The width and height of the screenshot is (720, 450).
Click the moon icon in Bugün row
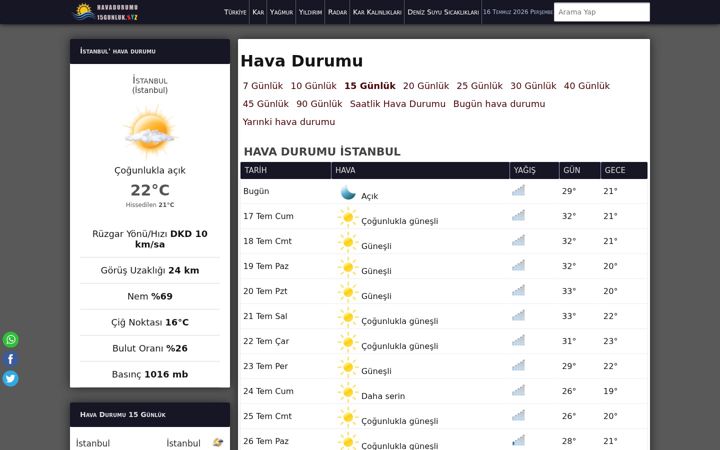(x=348, y=192)
